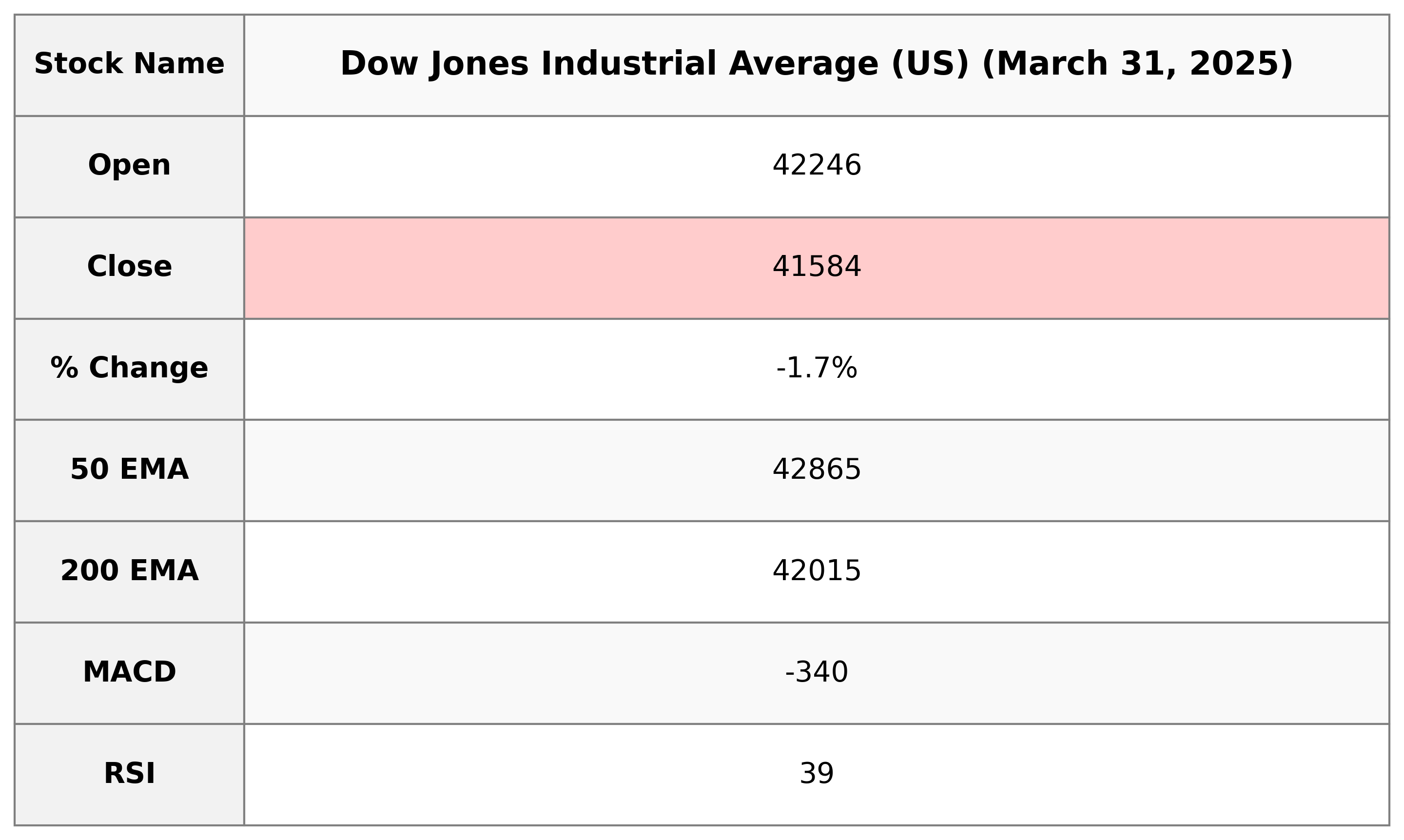Click the Stock Name header cell
The width and height of the screenshot is (1404, 840).
[x=129, y=64]
